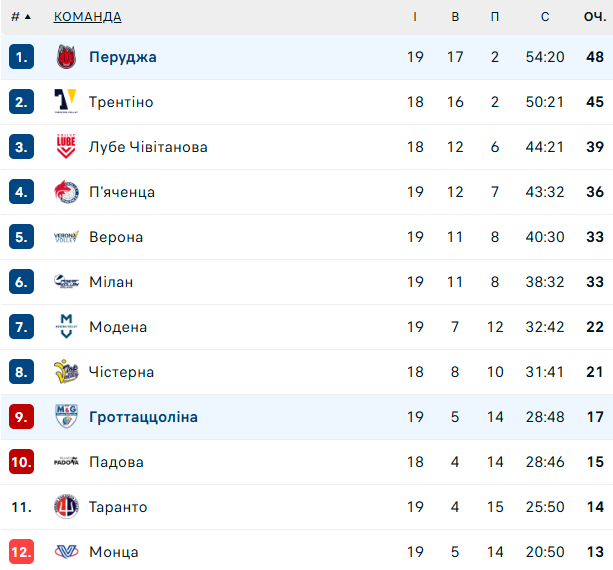Click the Модена team logo
The height and width of the screenshot is (570, 613).
coord(66,327)
